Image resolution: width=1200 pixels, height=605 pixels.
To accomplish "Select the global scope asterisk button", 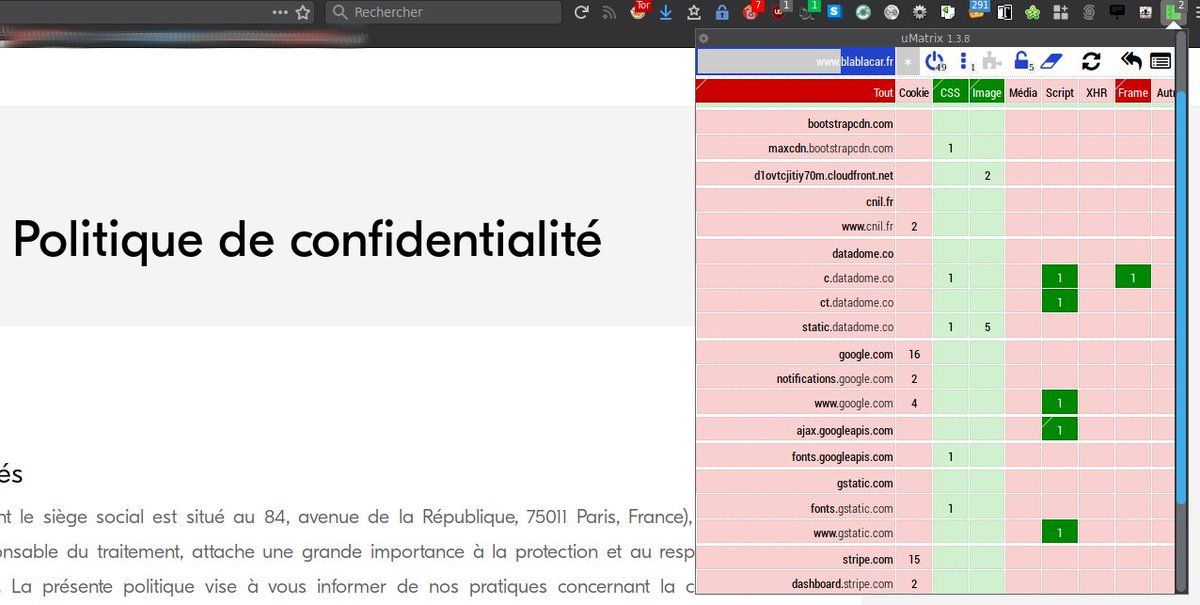I will [x=908, y=61].
